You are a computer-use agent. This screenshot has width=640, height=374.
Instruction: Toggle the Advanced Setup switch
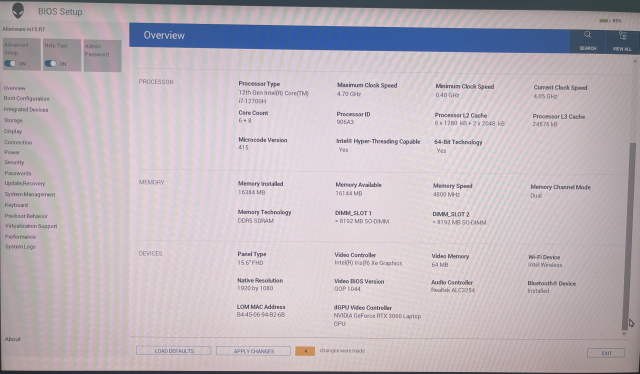pyautogui.click(x=10, y=64)
